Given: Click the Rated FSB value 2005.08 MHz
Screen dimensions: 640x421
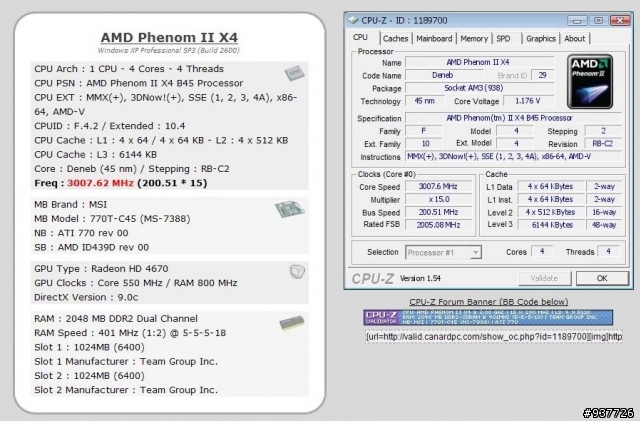Looking at the screenshot, I should [x=438, y=225].
